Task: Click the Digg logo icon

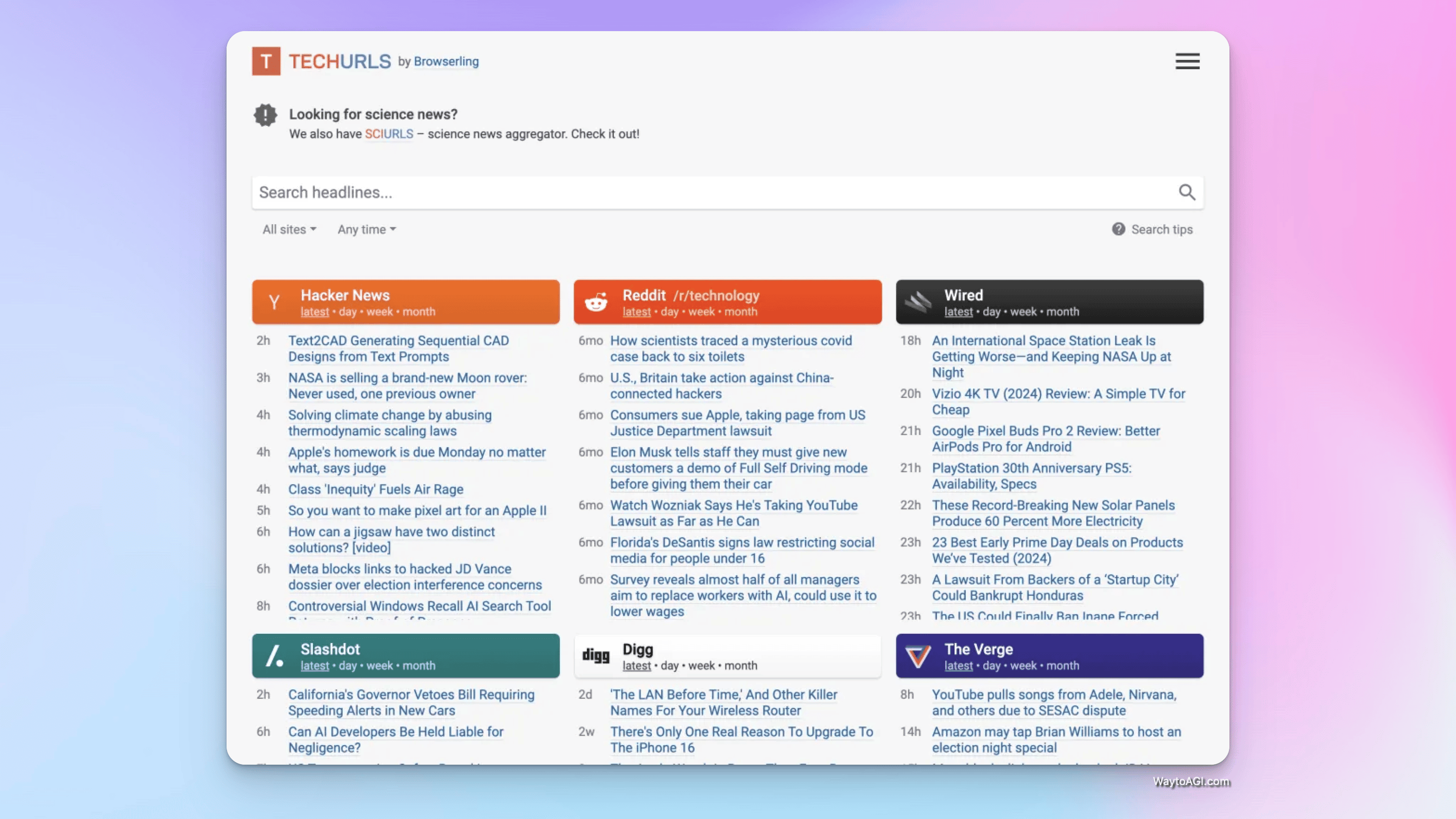Action: [x=596, y=656]
